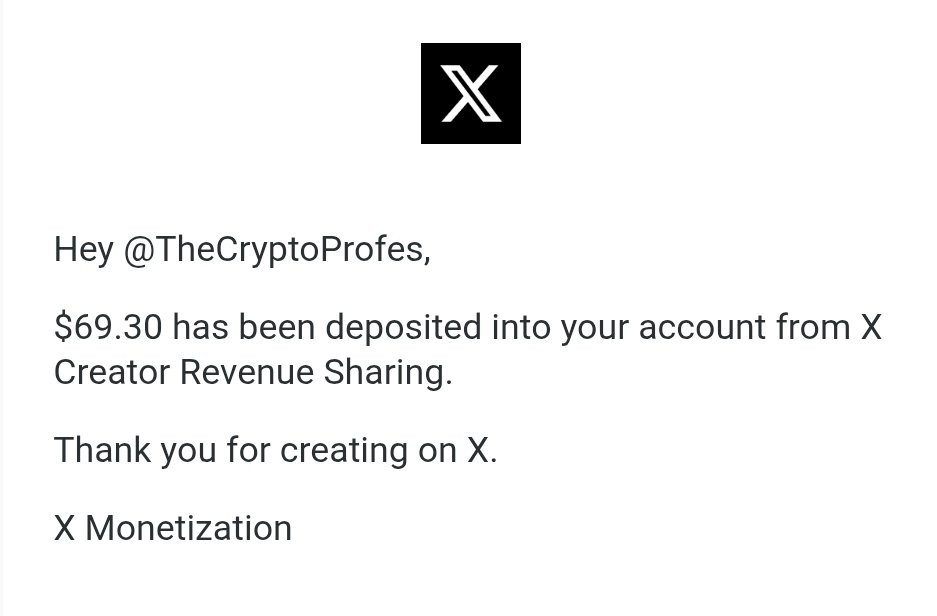The image size is (937, 616).
Task: Click the word deposited
Action: pos(403,327)
